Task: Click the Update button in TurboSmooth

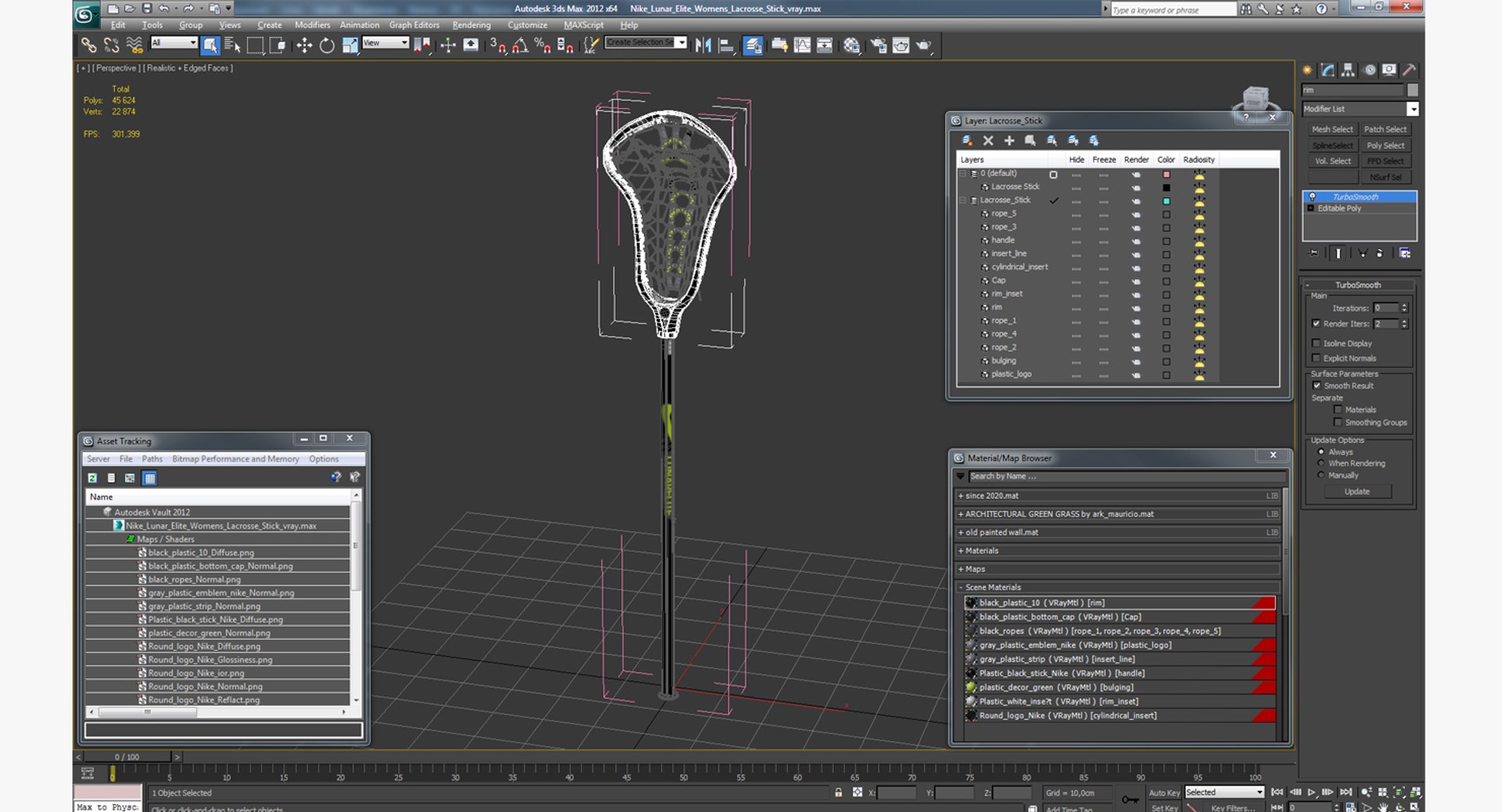Action: 1357,491
